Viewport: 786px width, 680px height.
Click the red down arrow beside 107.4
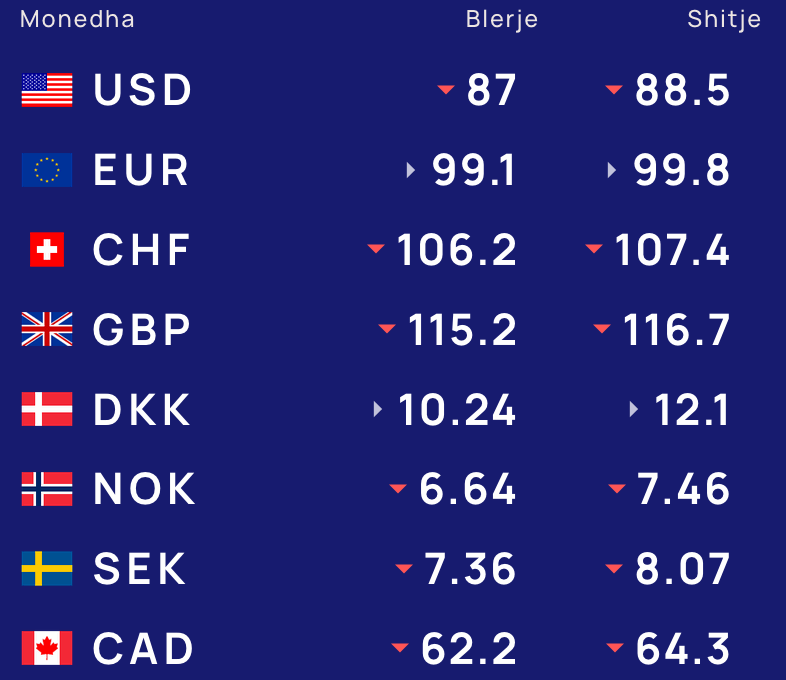coord(594,249)
